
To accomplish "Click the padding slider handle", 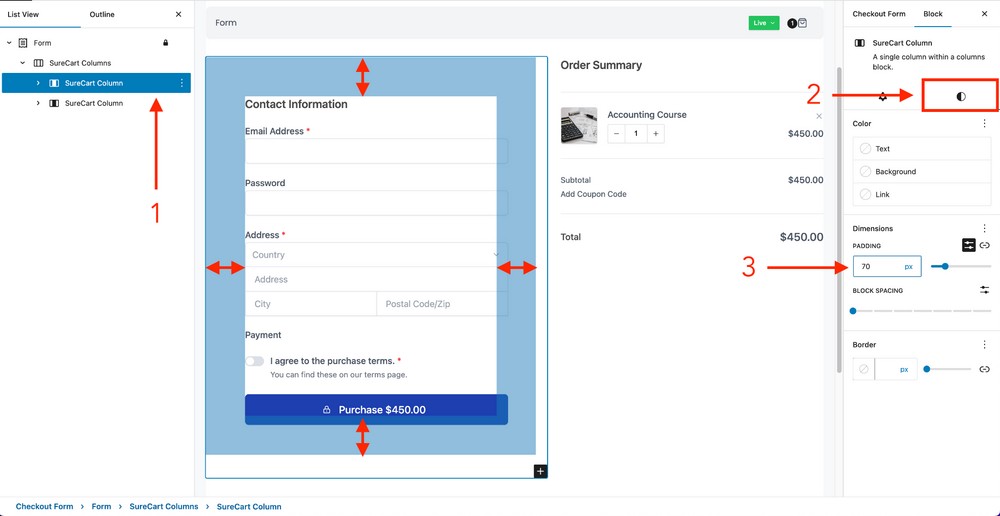I will click(945, 266).
